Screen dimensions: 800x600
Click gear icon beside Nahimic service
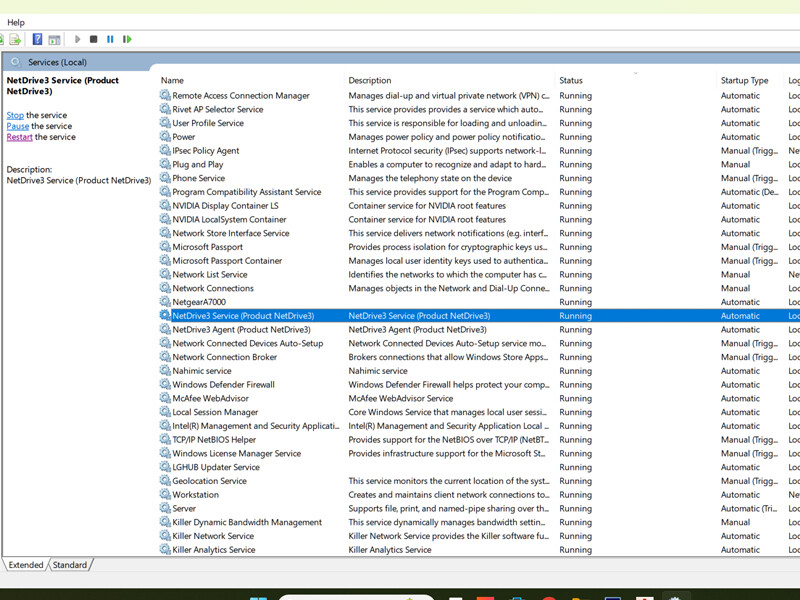165,371
